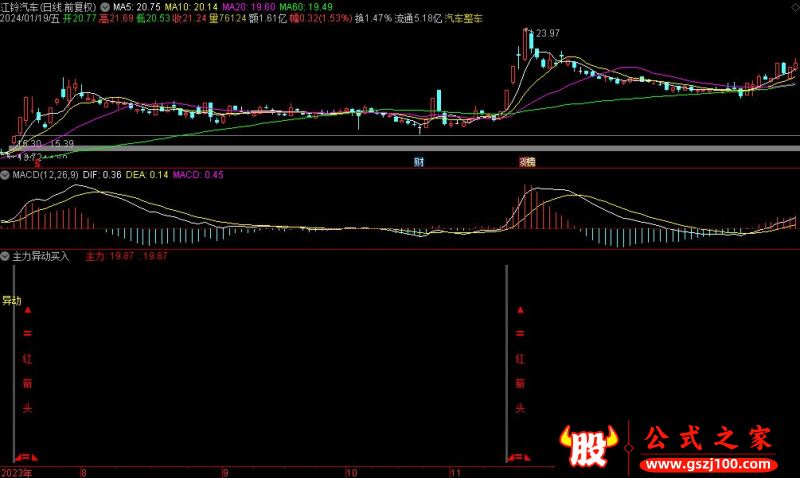Click the DIF: 0.36 value

click(102, 175)
